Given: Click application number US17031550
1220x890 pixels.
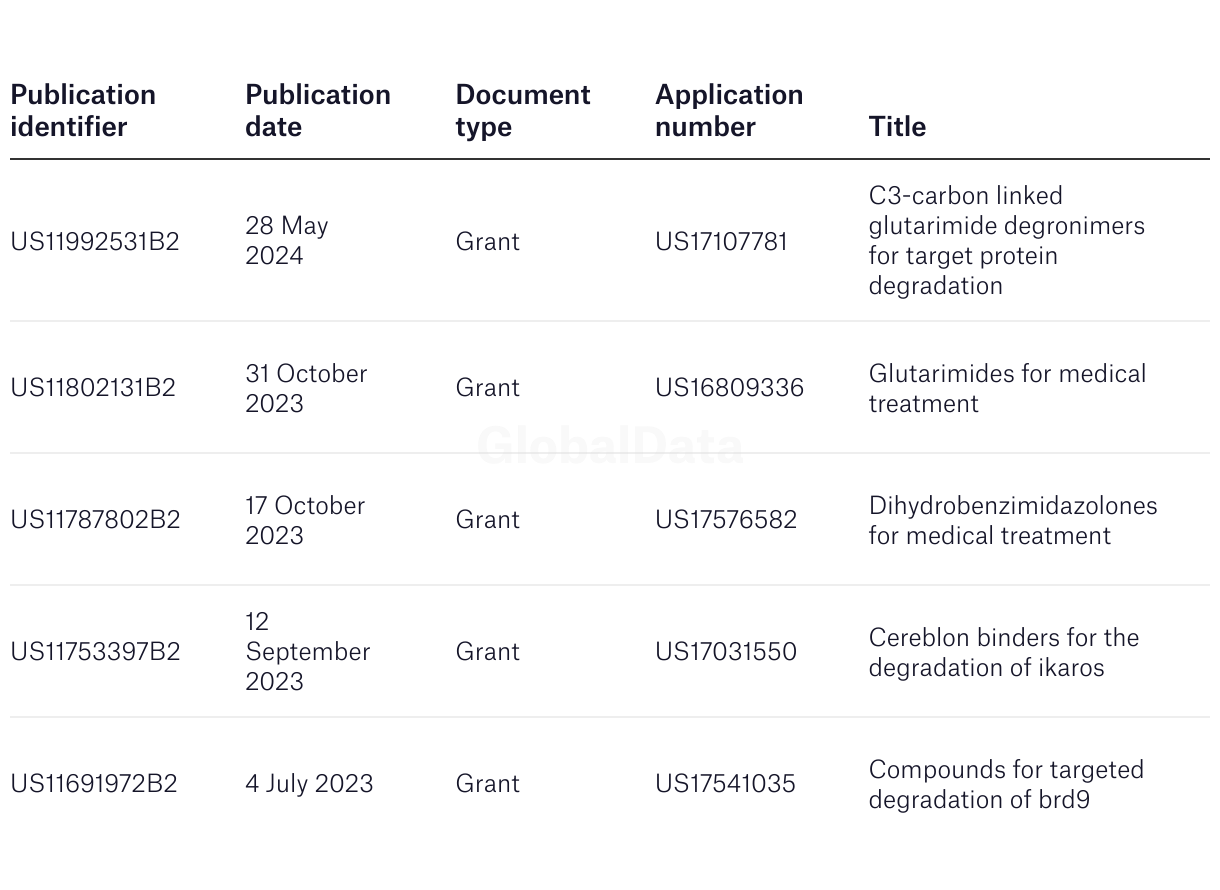Looking at the screenshot, I should tap(726, 651).
